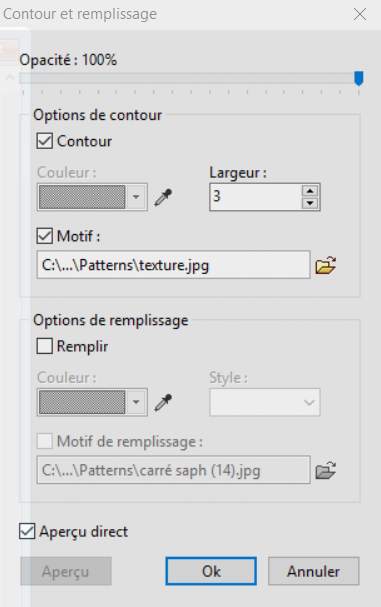Viewport: 381px width, 607px height.
Task: Uncheck the Contour checkbox
Action: click(x=45, y=141)
